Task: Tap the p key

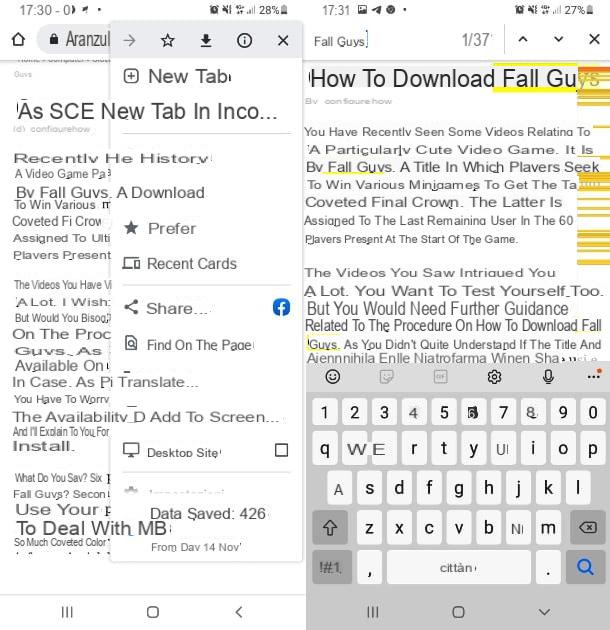Action: tap(593, 448)
